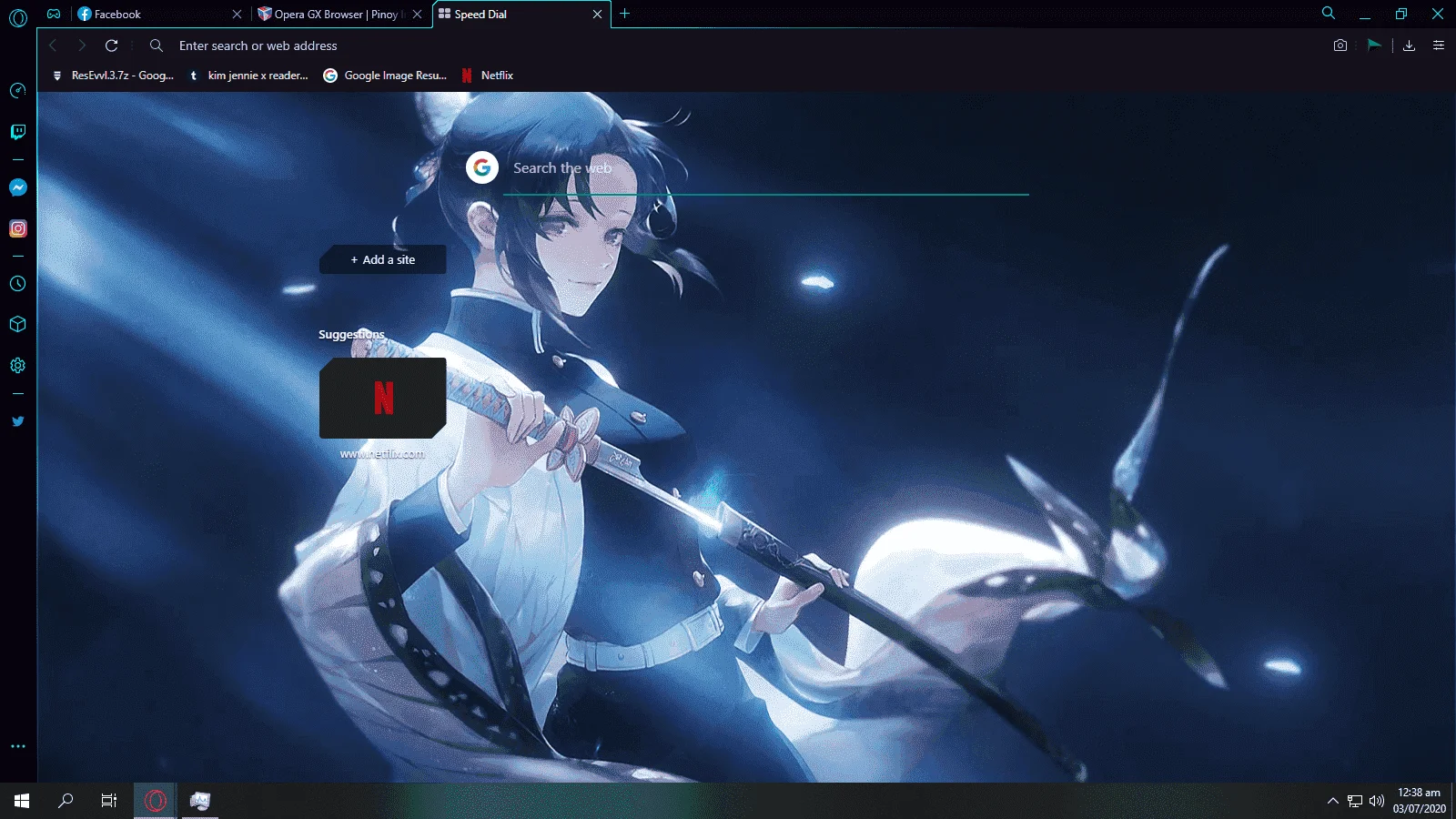The height and width of the screenshot is (819, 1456).
Task: Open a new tab with plus button
Action: pyautogui.click(x=624, y=14)
